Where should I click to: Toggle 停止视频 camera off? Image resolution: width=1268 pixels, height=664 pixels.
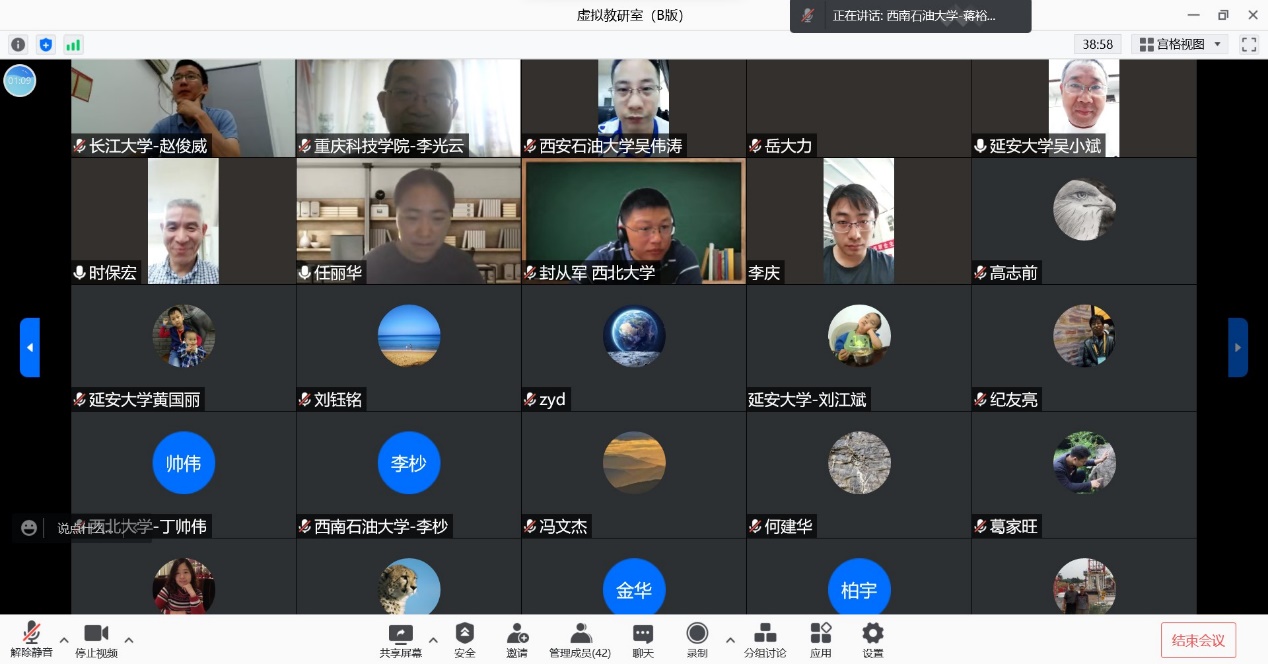(x=96, y=639)
